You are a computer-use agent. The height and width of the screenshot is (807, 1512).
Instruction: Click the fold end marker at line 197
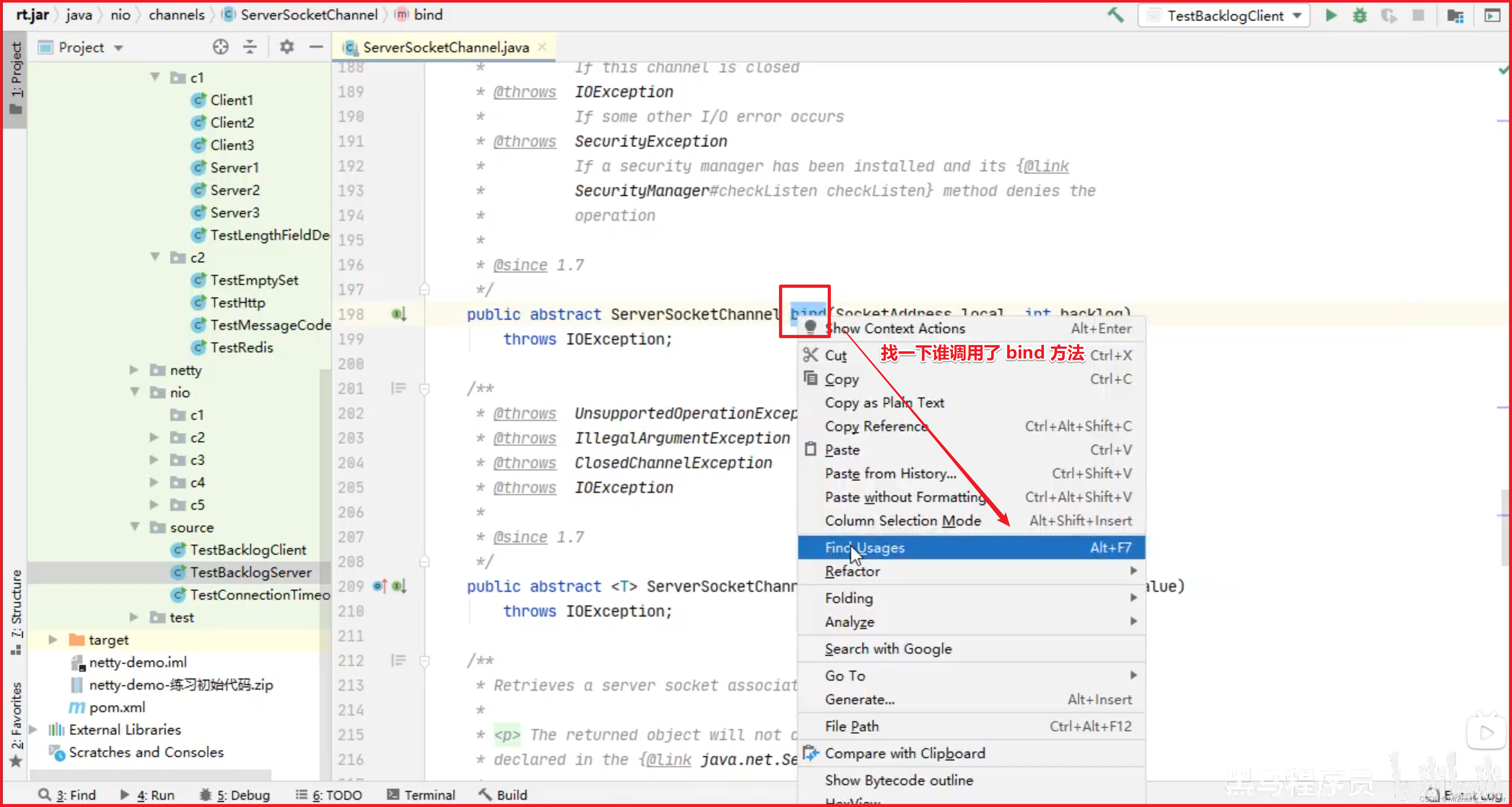tap(425, 289)
